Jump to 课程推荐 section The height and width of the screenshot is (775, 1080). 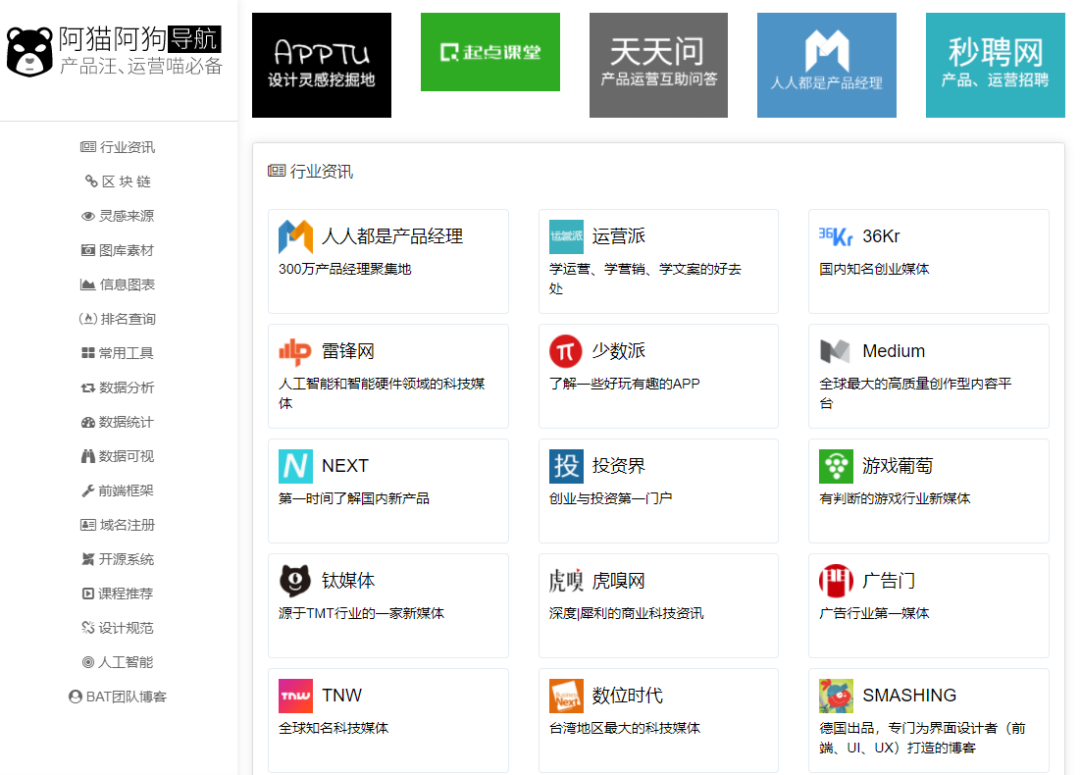click(118, 593)
